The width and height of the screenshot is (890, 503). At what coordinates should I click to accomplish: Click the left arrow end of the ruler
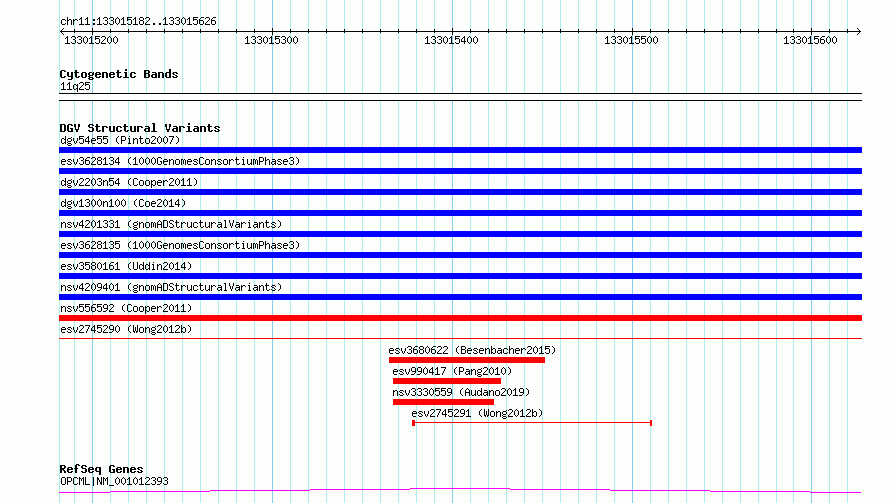(x=62, y=31)
